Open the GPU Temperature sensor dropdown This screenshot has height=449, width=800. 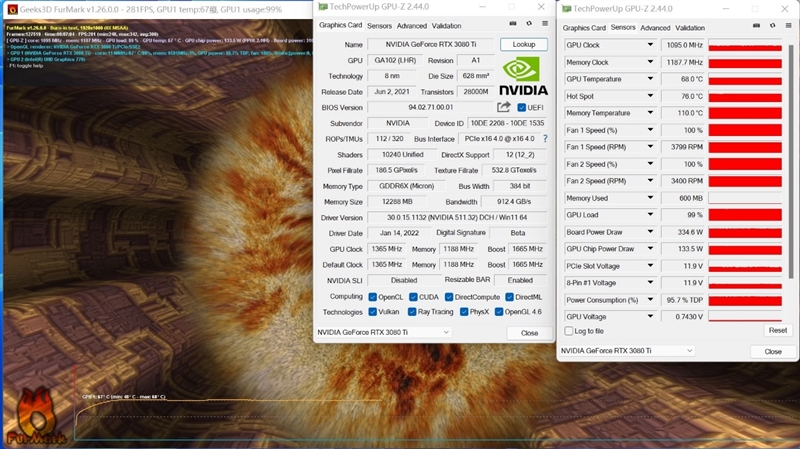point(650,79)
